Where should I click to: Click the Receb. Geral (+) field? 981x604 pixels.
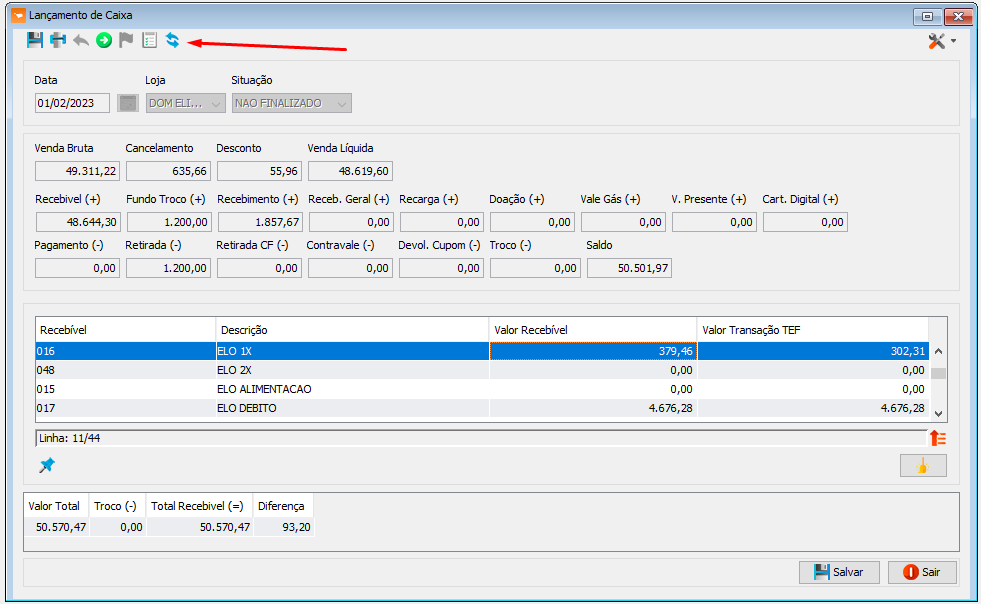(x=351, y=222)
